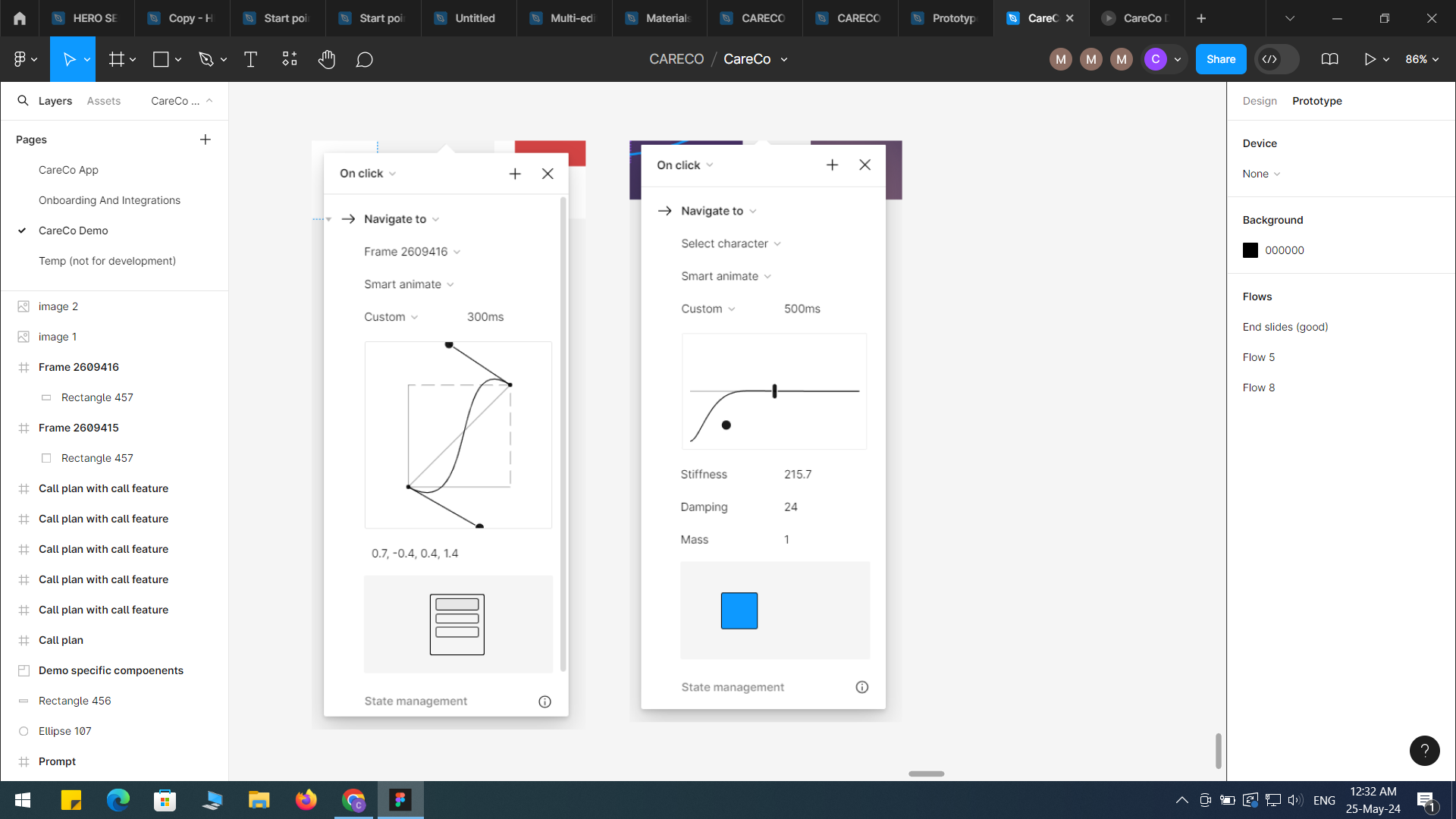Select Flow 5 in Flows list
This screenshot has height=819, width=1456.
1258,357
